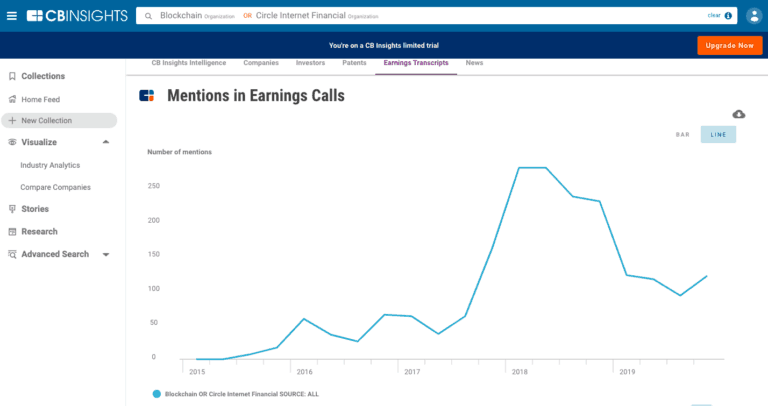Screen dimensions: 768x406
Task: Collapse the Visualize section arrow
Action: point(106,142)
